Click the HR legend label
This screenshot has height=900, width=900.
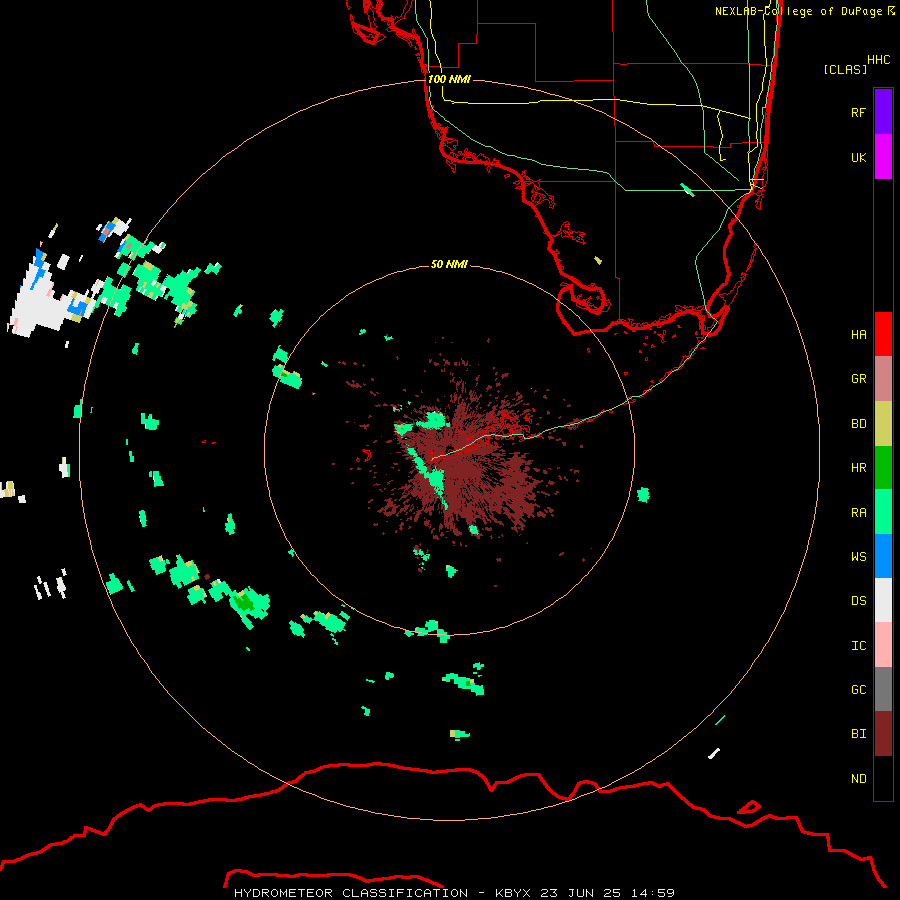858,468
